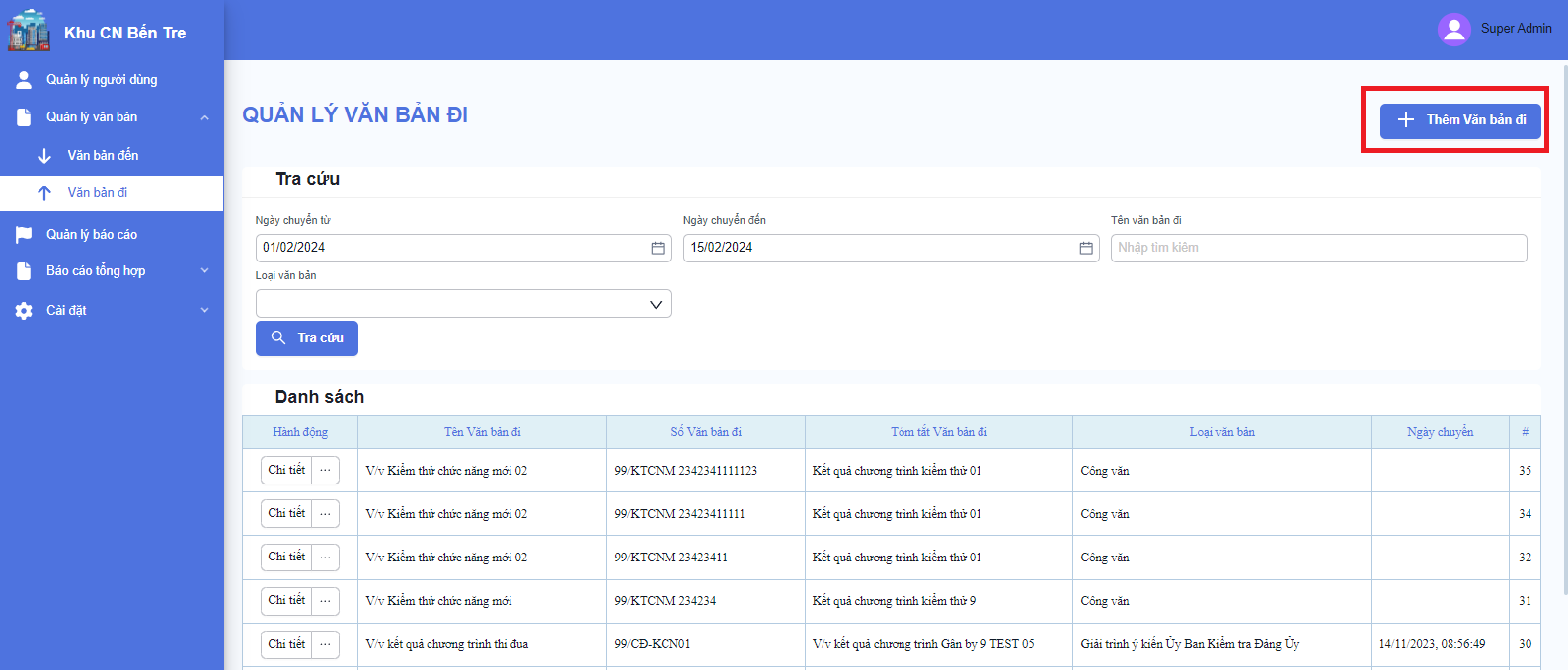This screenshot has width=1568, height=670.
Task: Click the up-arrow icon of Văn bản đi
Action: click(44, 193)
